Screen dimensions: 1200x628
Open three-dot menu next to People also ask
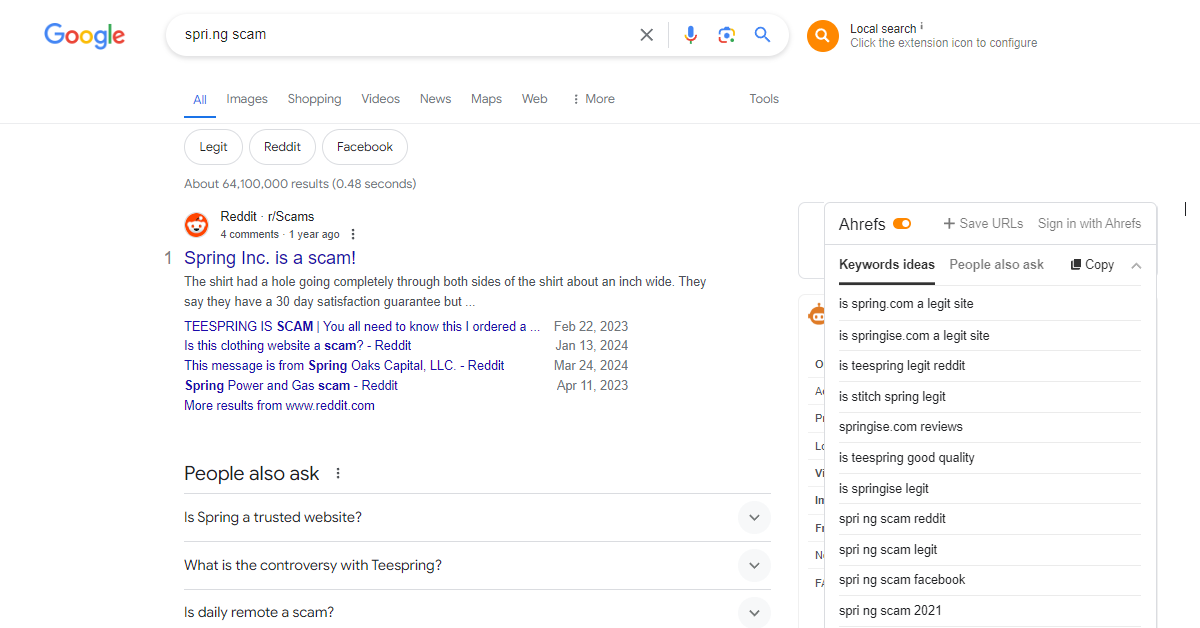[338, 473]
